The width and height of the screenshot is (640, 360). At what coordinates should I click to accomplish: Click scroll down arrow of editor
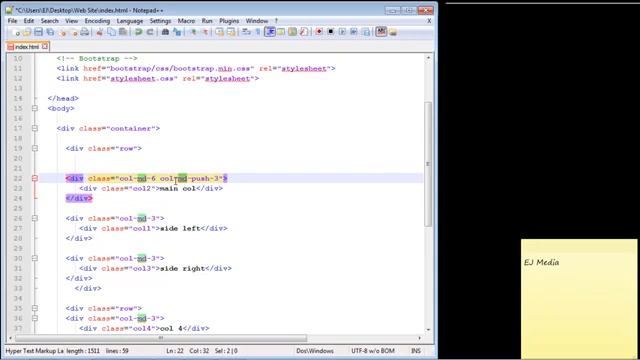coord(428,329)
